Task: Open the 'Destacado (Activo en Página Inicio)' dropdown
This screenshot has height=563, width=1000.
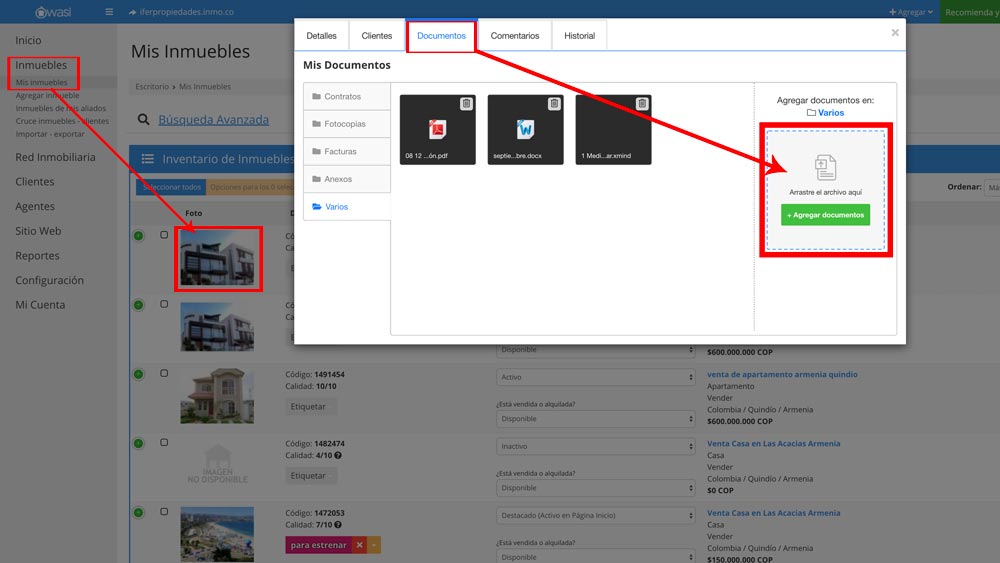Action: [595, 515]
